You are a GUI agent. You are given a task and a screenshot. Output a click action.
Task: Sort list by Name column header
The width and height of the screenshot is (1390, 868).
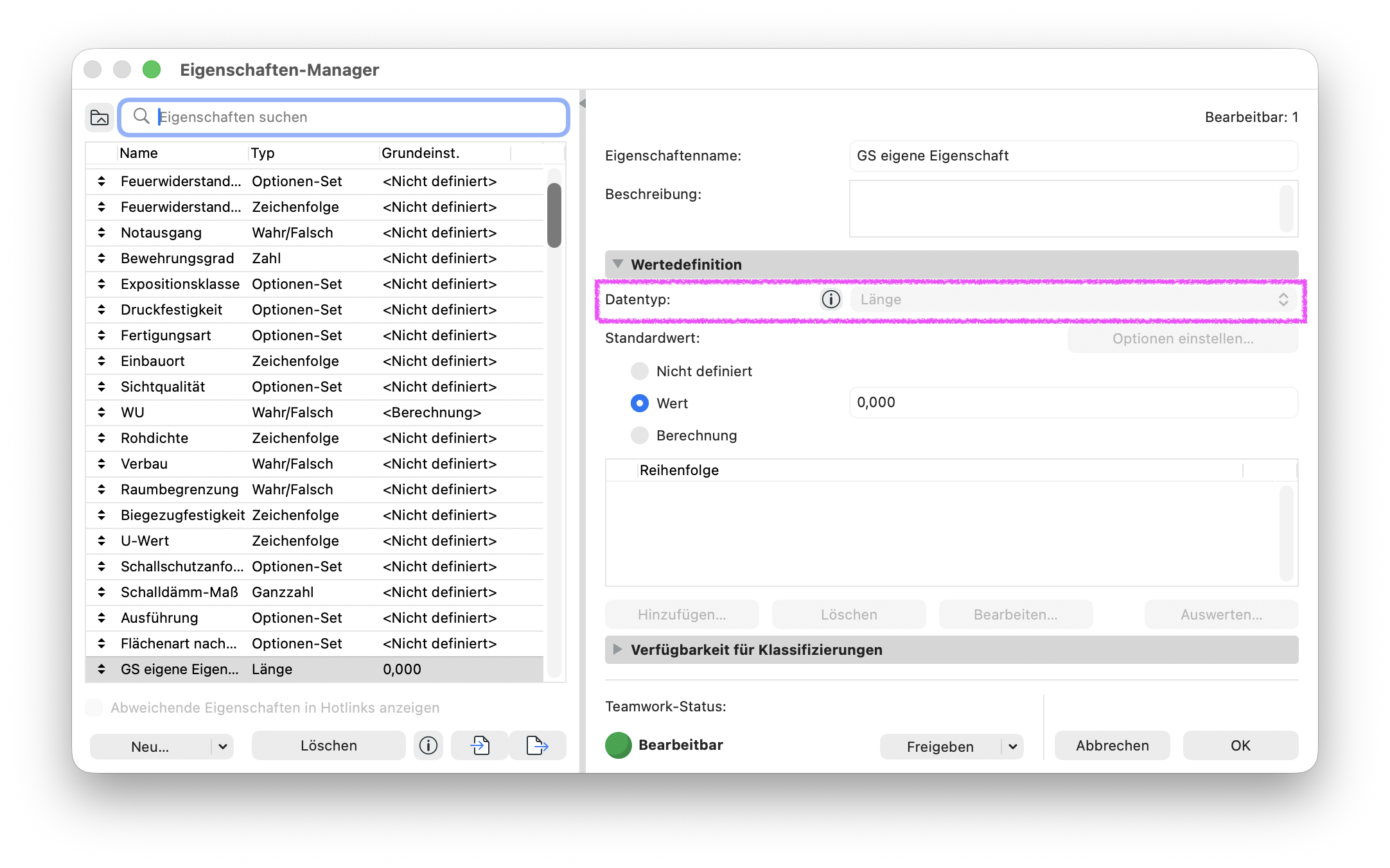coord(182,153)
